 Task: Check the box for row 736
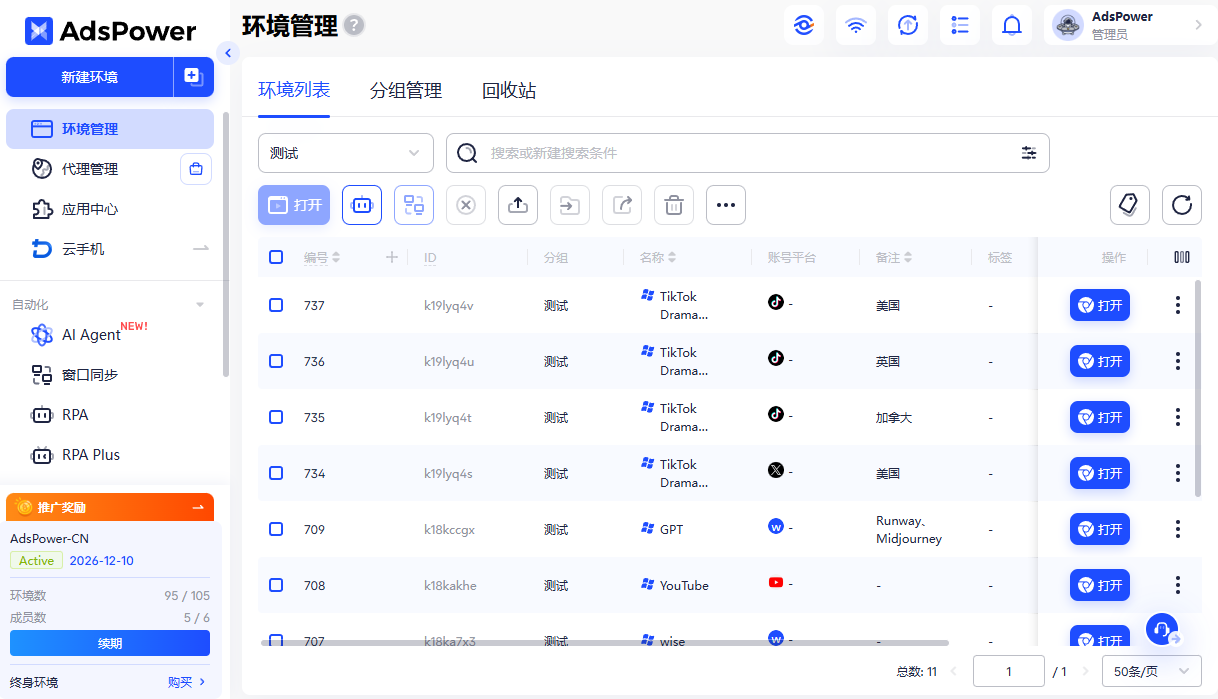[x=276, y=361]
